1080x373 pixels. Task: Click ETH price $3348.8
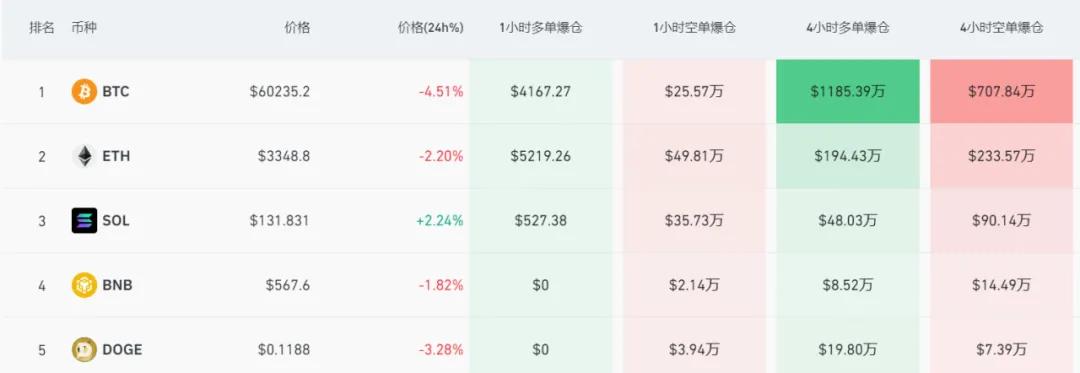[x=284, y=156]
